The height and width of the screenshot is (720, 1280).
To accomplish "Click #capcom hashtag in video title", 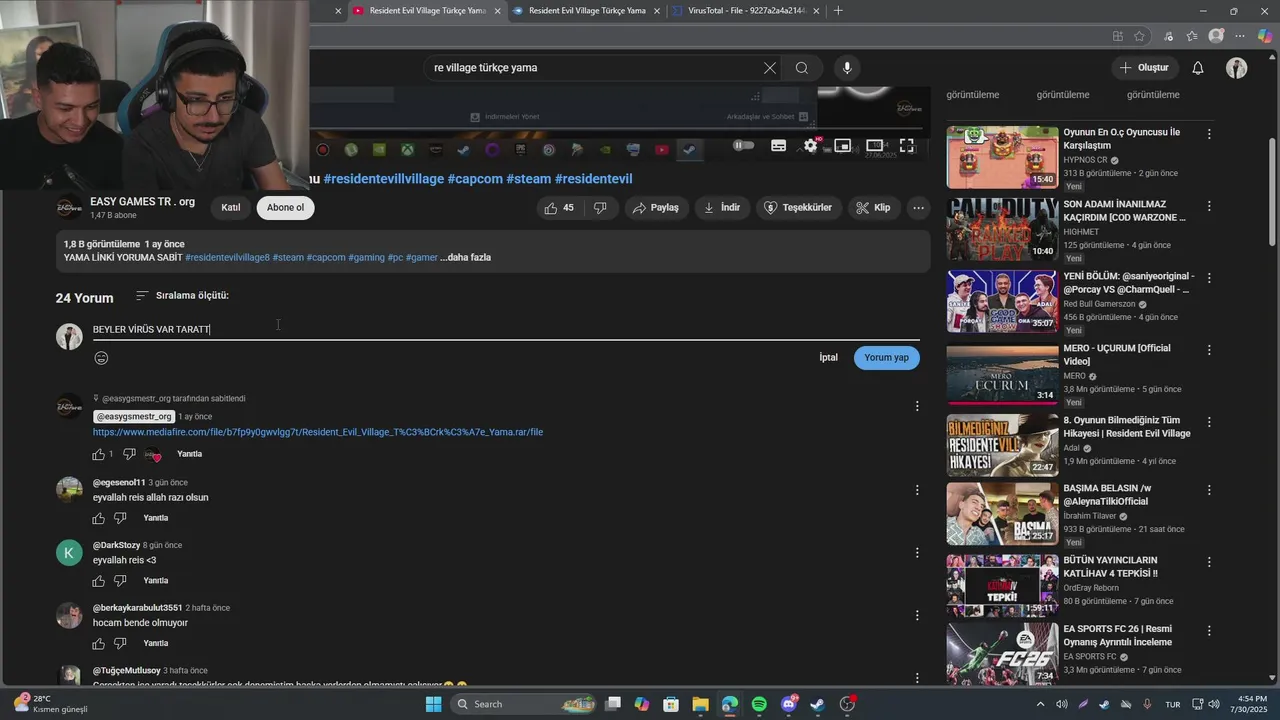I will click(475, 179).
